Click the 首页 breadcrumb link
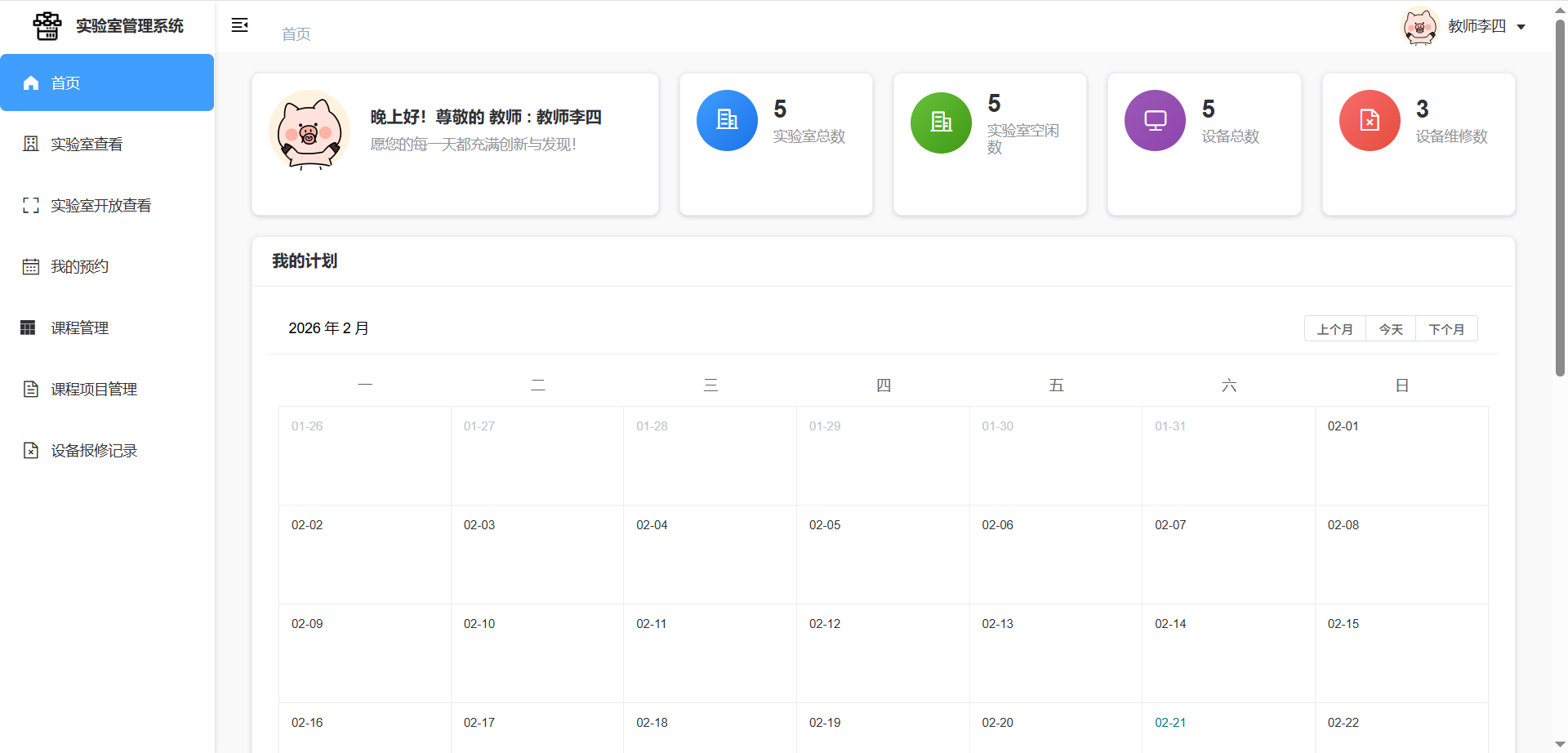 [296, 33]
